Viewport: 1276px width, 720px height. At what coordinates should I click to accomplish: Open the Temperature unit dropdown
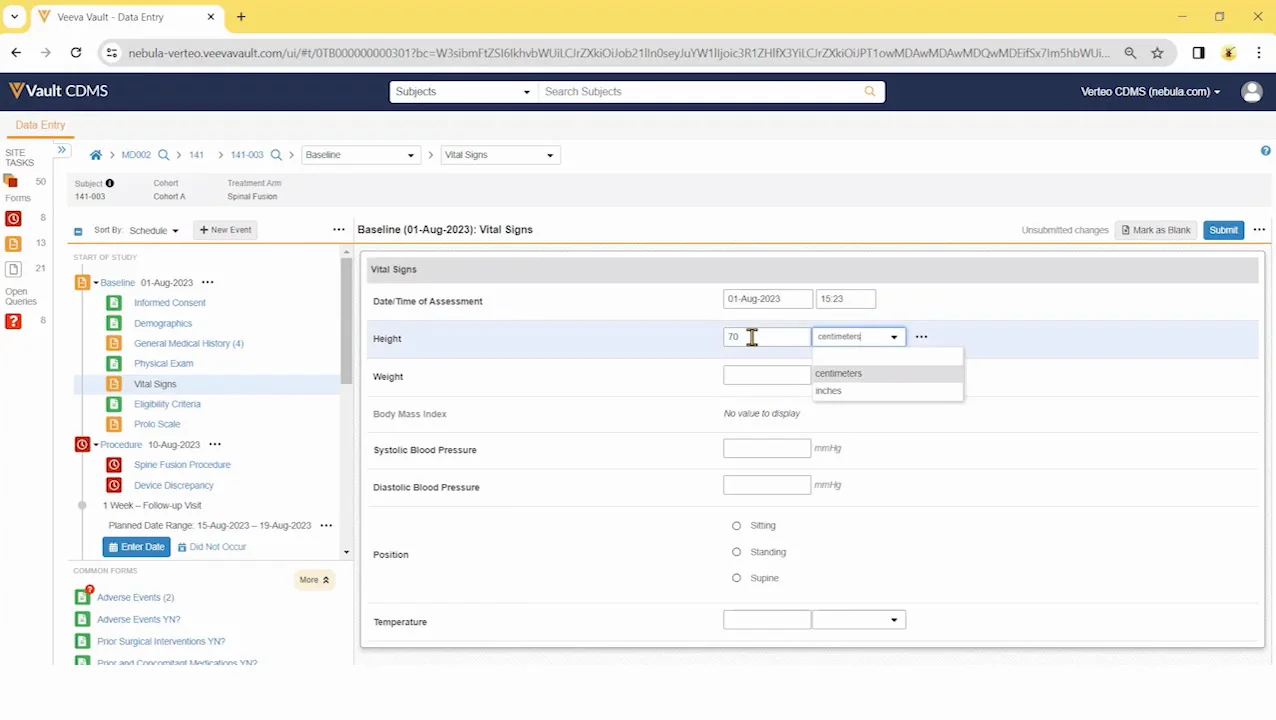(859, 621)
